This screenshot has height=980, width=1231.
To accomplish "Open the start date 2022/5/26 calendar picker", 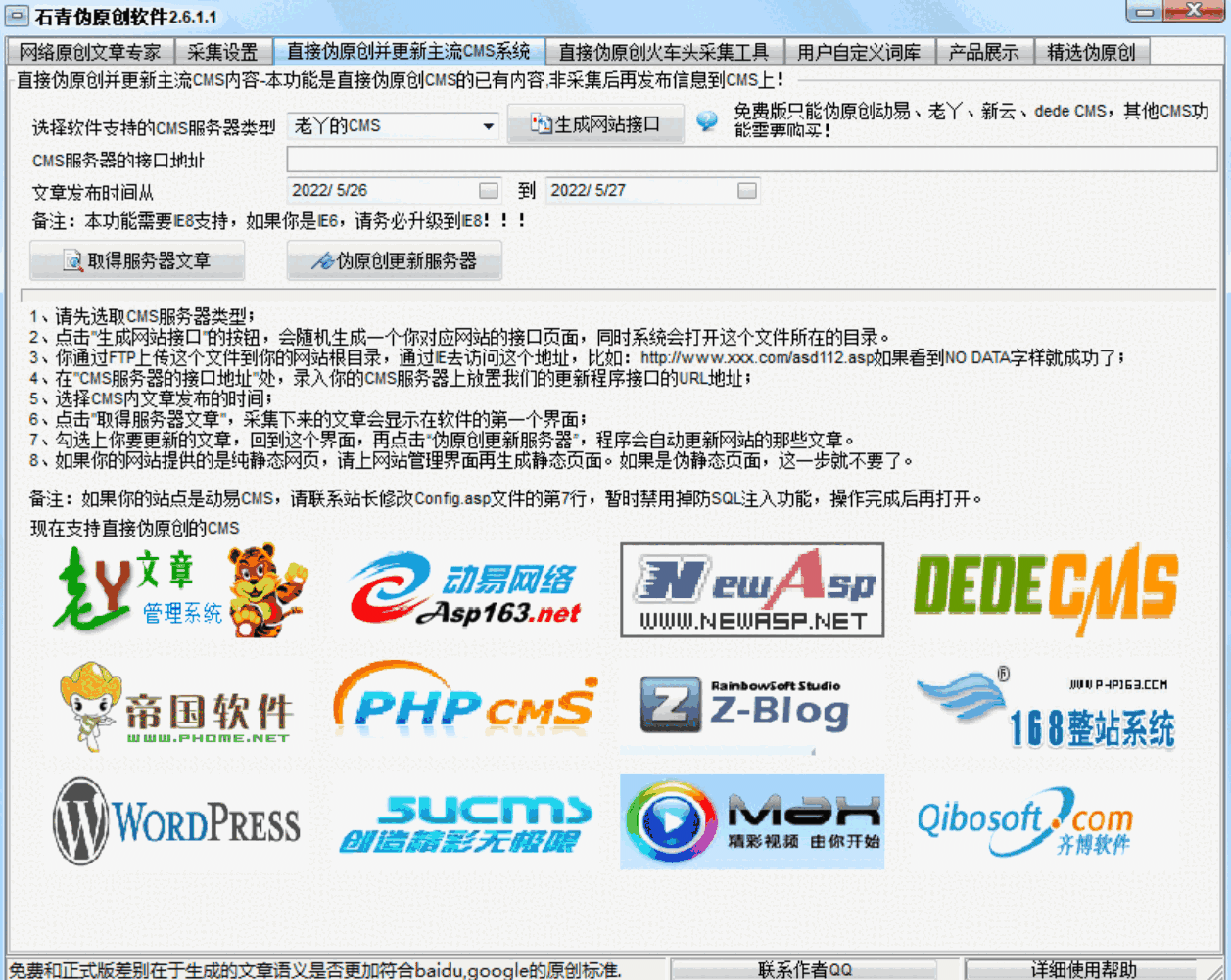I will pos(489,191).
